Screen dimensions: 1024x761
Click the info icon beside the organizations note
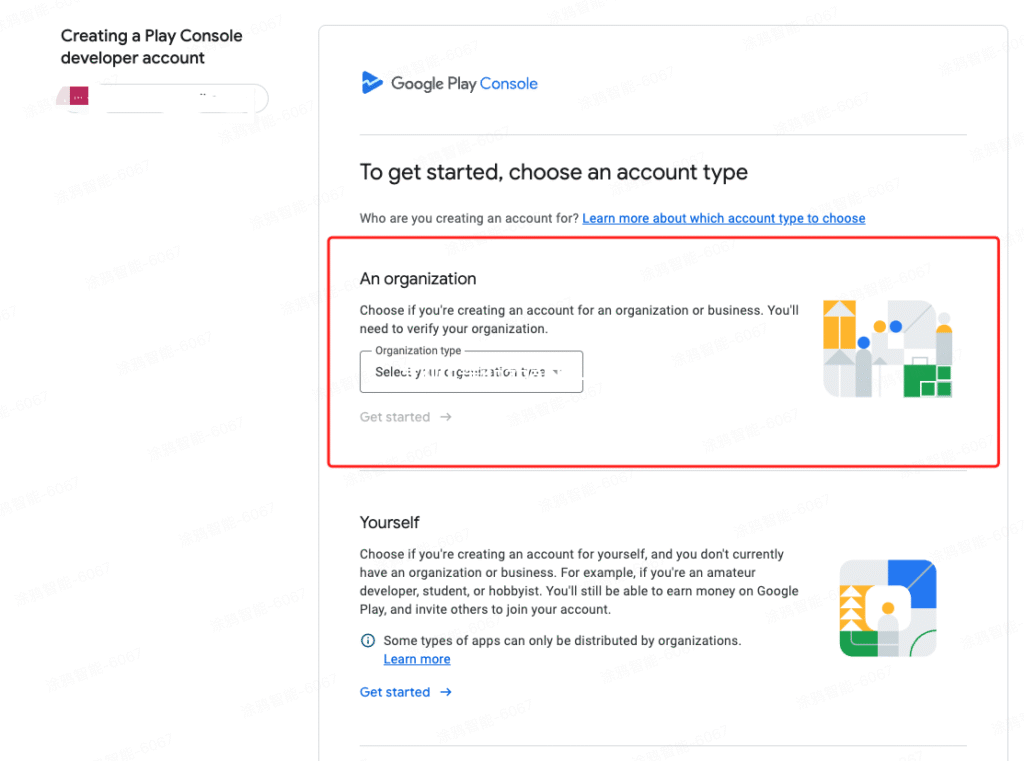(x=368, y=641)
